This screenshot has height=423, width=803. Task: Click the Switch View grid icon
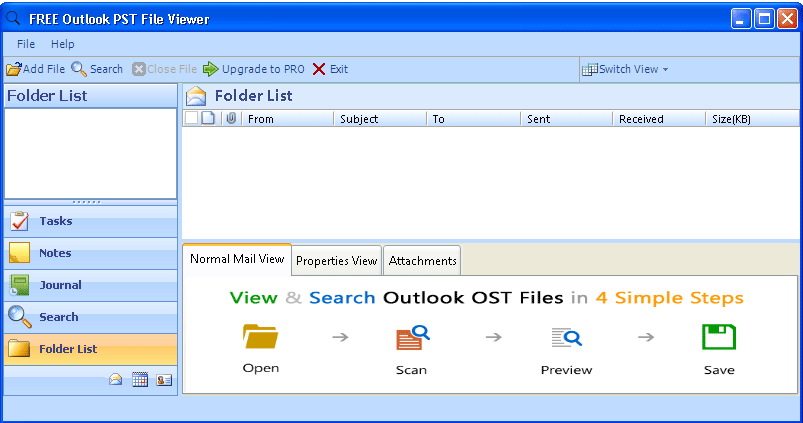(589, 69)
